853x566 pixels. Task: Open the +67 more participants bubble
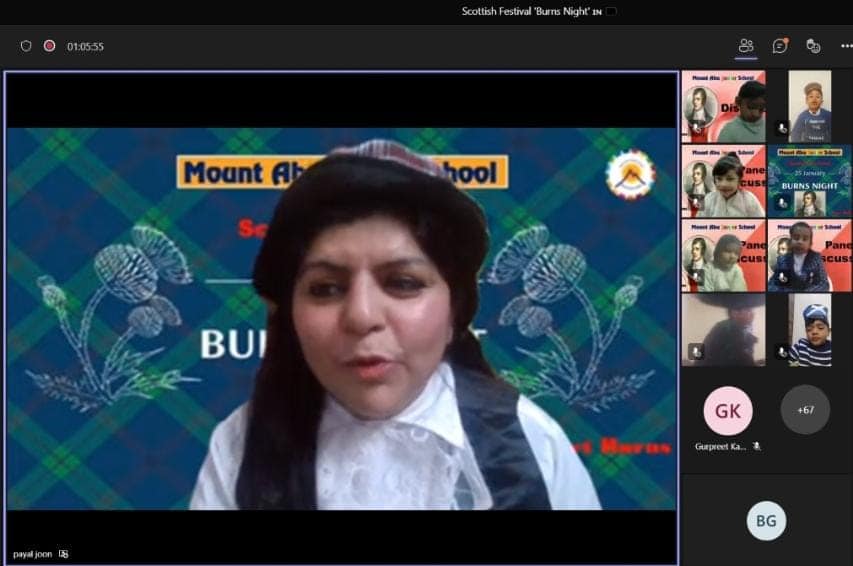805,410
